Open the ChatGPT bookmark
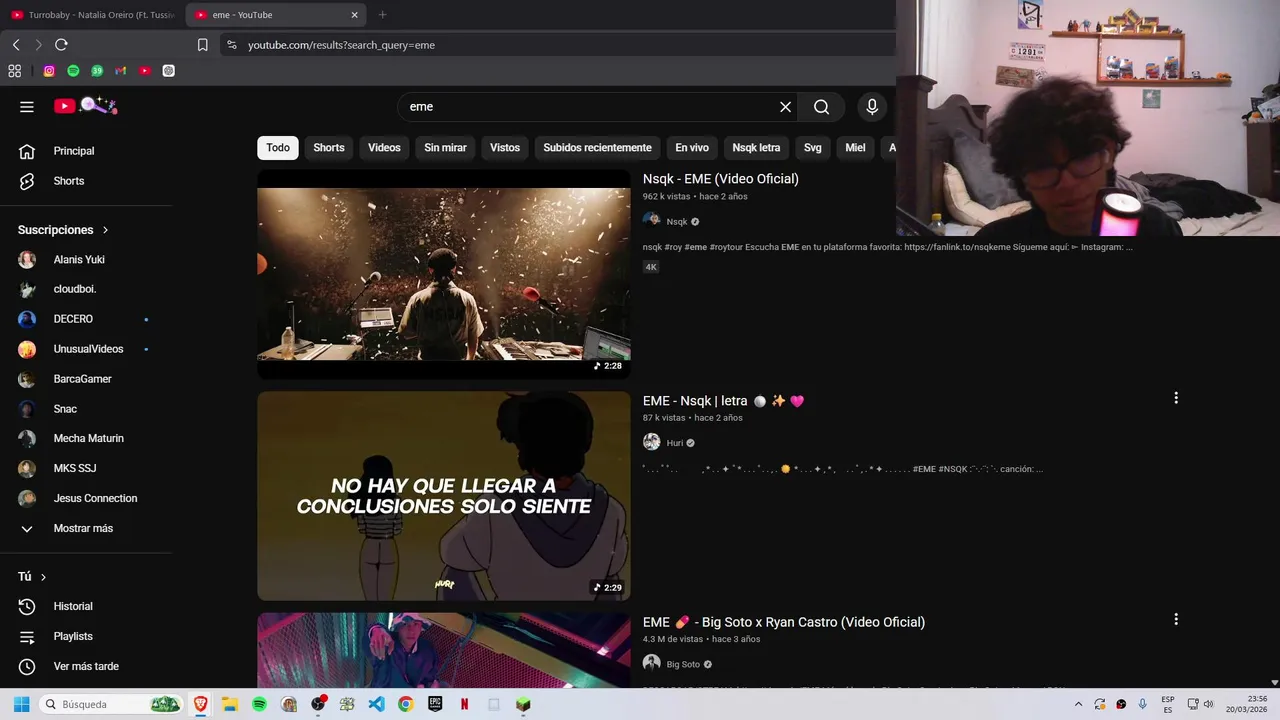1280x720 pixels. pos(168,71)
